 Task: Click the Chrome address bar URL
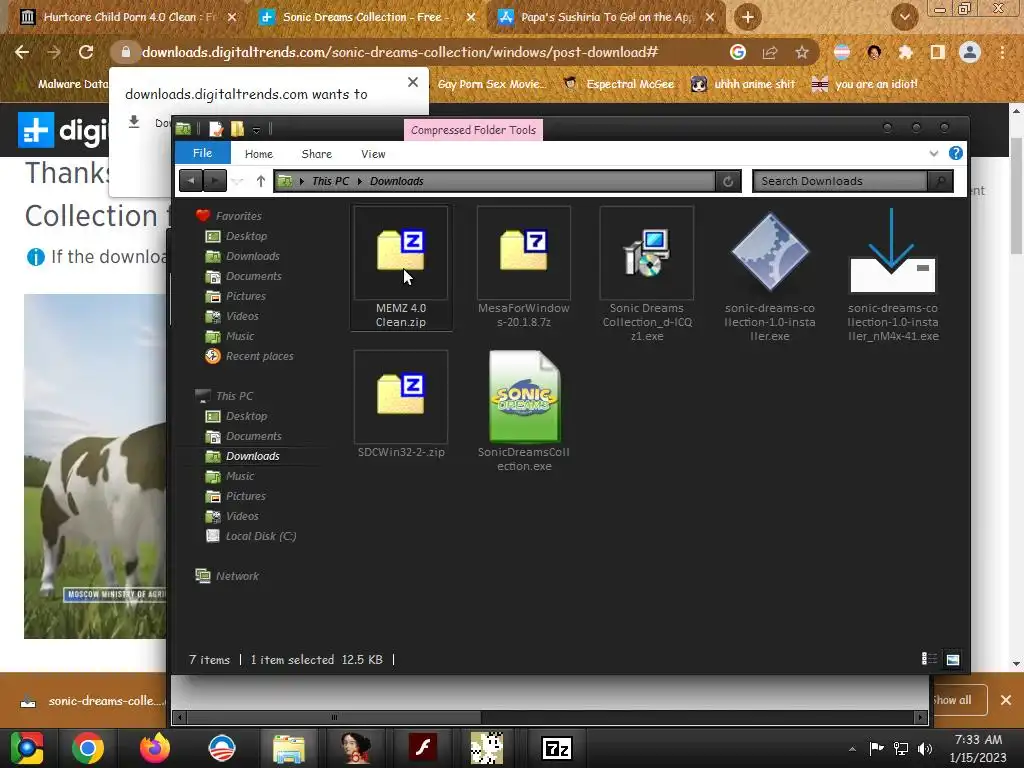coord(400,52)
